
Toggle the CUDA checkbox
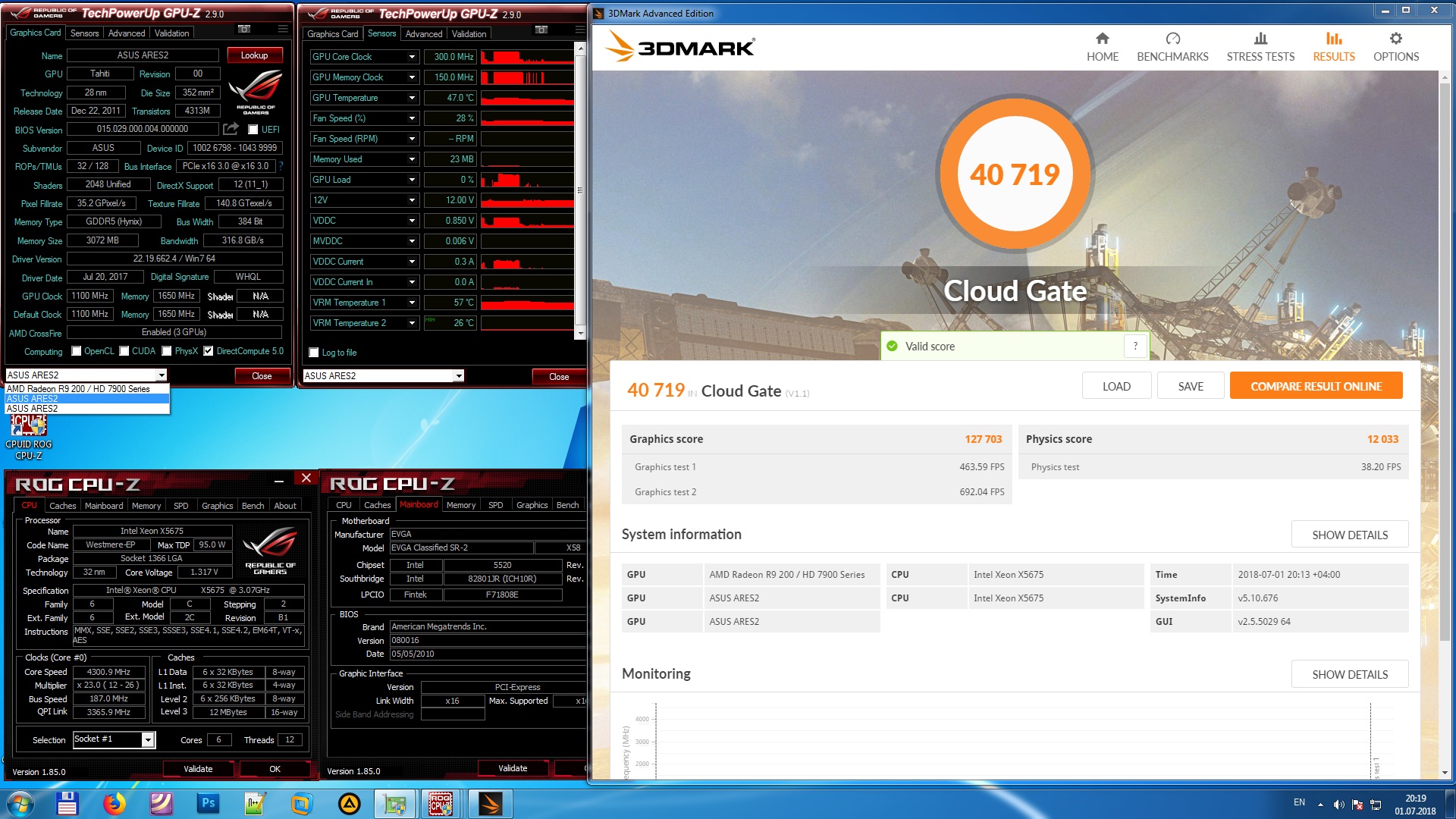[124, 351]
